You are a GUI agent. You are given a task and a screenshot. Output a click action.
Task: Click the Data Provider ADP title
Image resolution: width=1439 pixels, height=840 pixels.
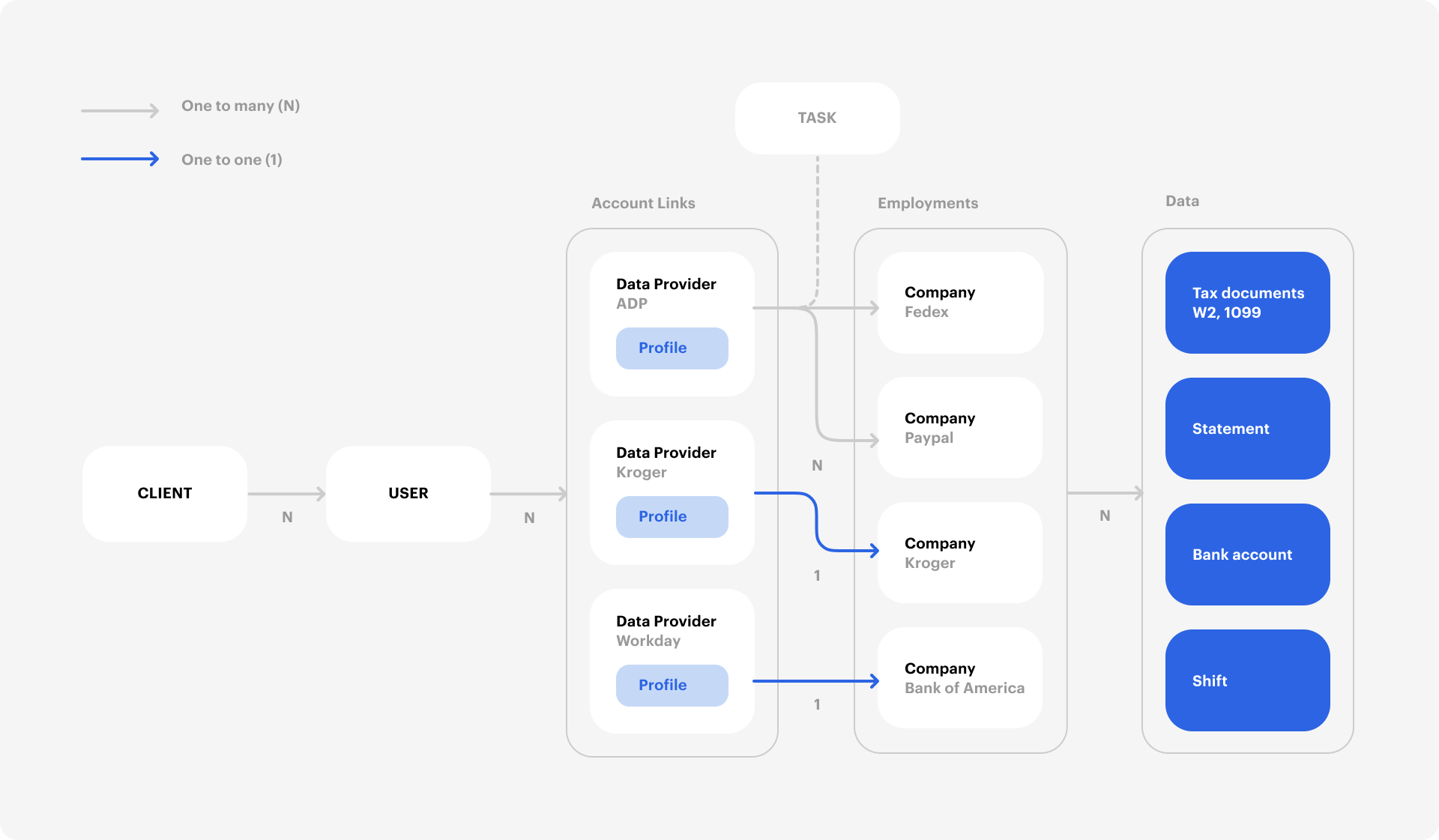click(666, 284)
